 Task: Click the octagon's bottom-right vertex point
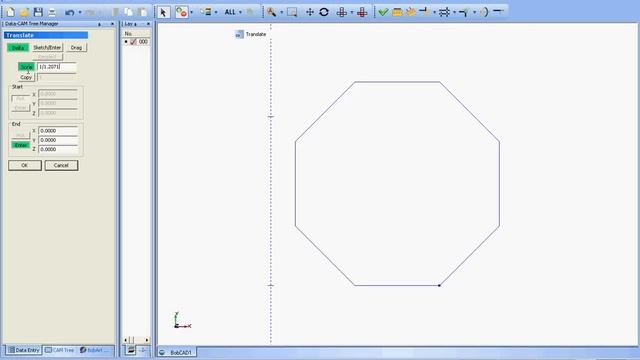439,285
